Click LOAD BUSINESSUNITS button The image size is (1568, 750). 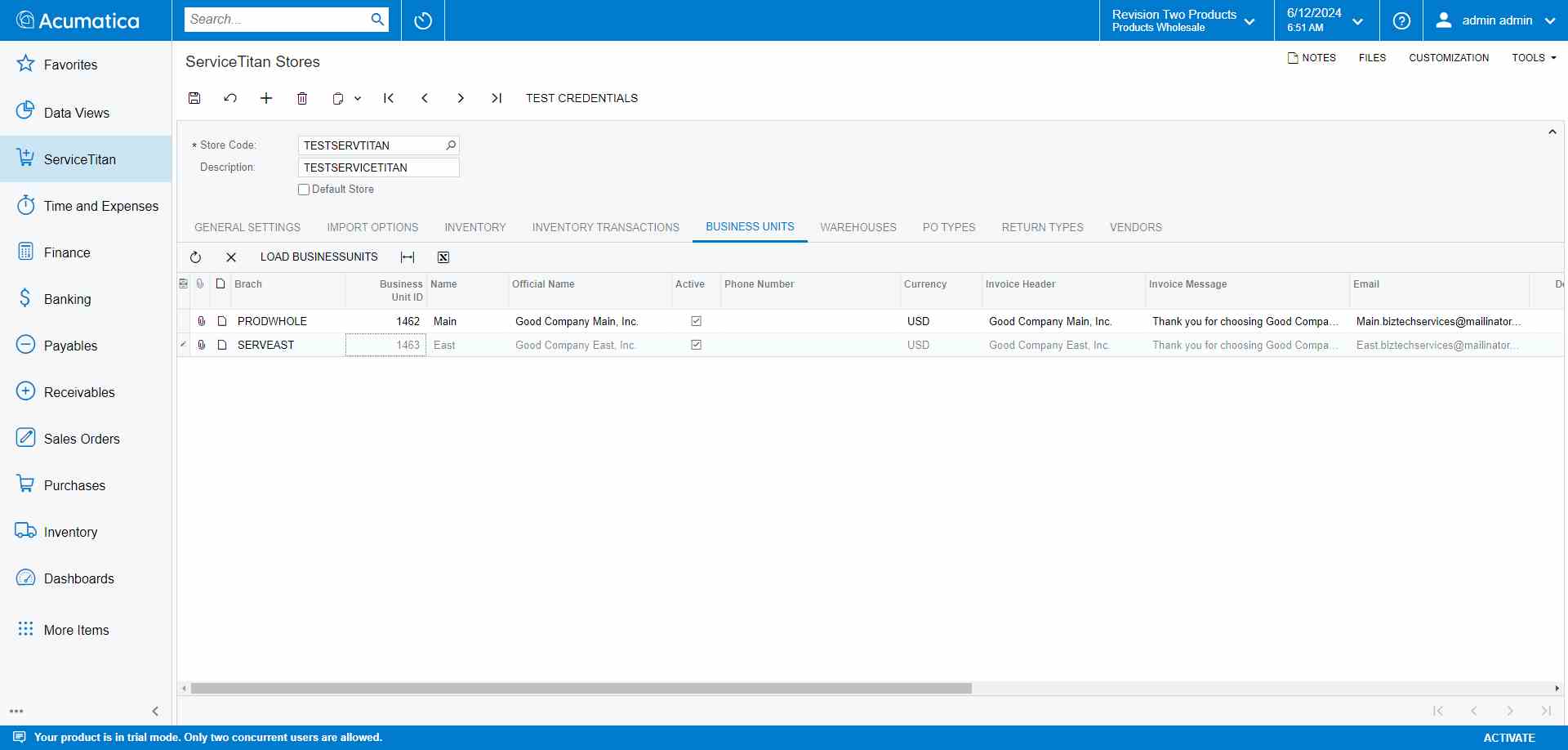coord(319,257)
